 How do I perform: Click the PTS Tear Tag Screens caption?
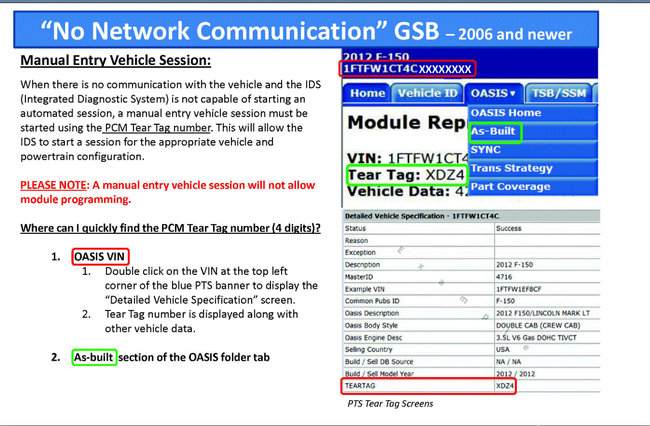[x=390, y=404]
